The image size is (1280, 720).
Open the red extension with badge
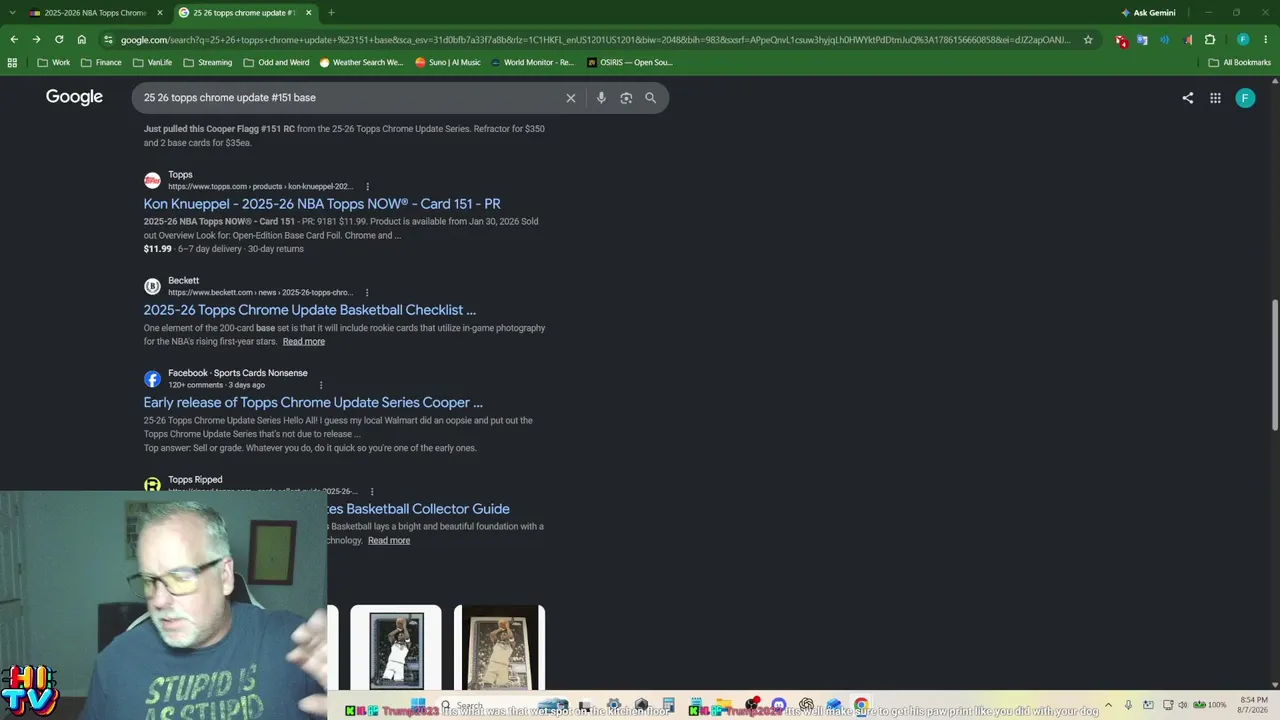(1120, 40)
